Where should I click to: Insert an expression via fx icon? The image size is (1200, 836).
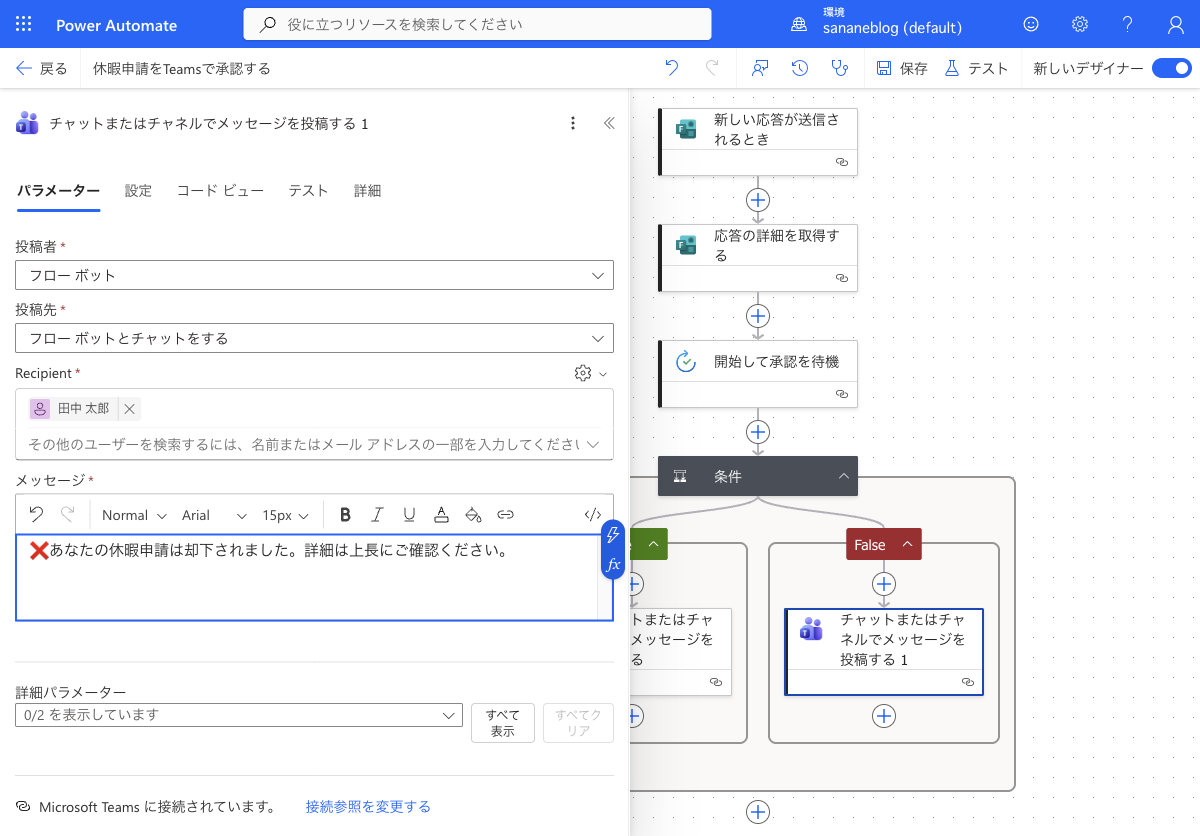(x=614, y=565)
